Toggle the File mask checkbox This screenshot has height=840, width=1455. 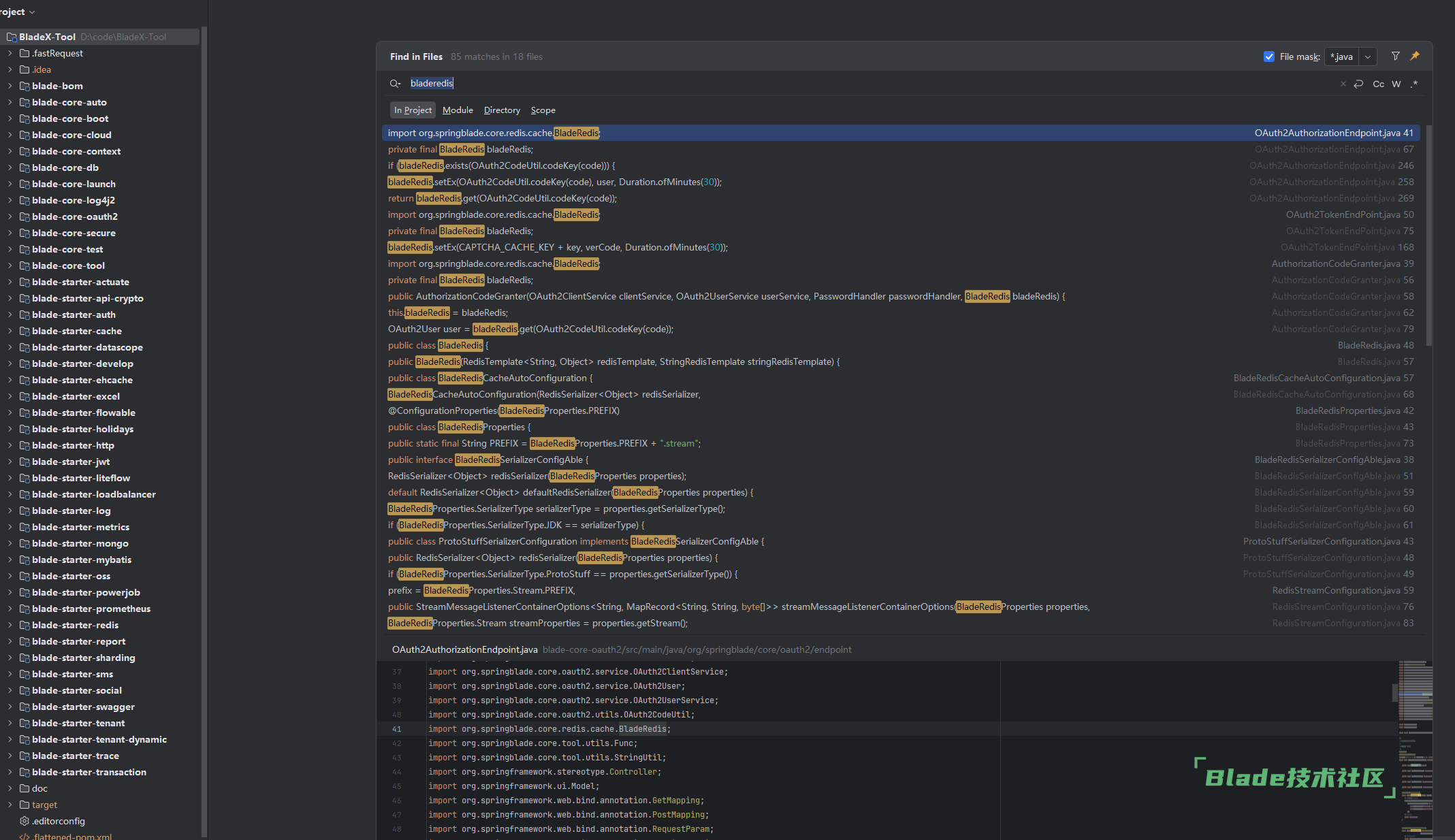[x=1269, y=56]
